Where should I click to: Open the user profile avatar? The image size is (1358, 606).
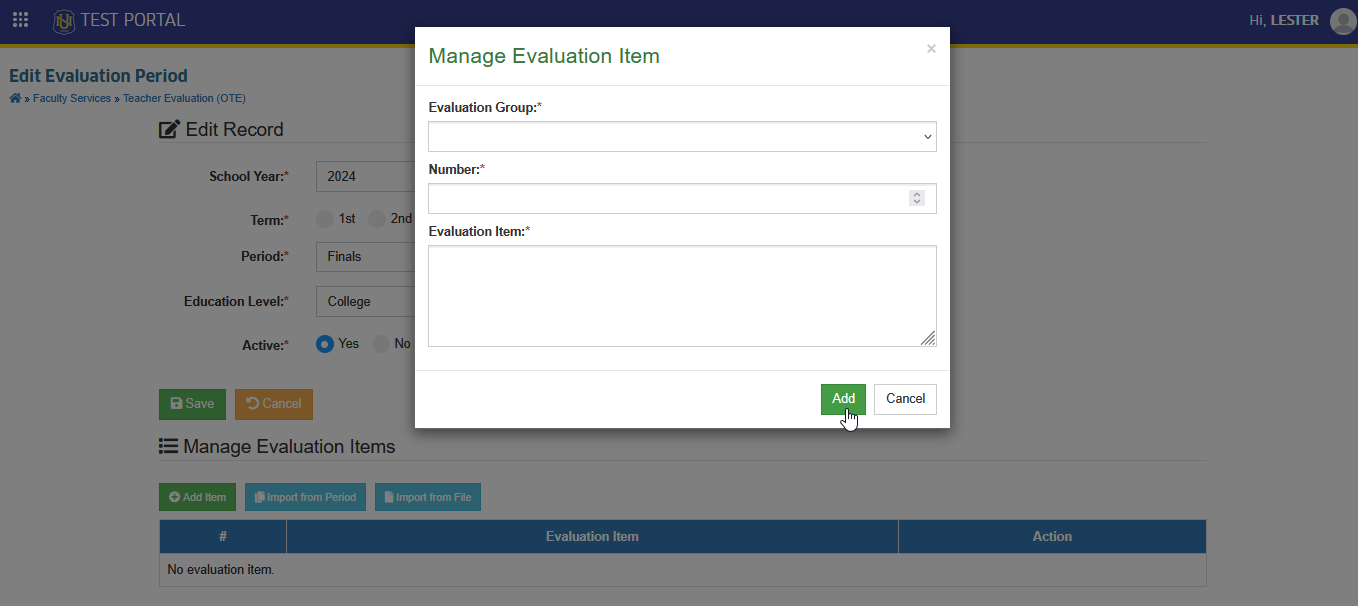(x=1343, y=21)
